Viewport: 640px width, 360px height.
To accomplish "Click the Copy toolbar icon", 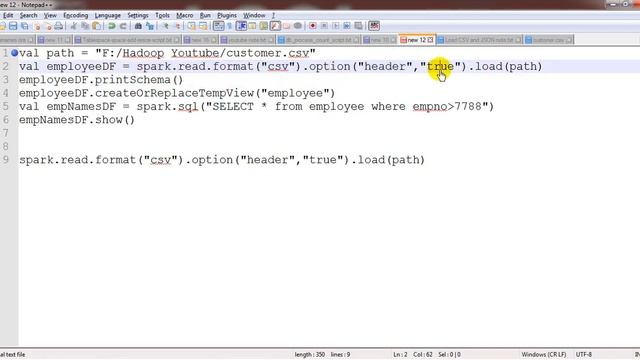I will pos(85,26).
